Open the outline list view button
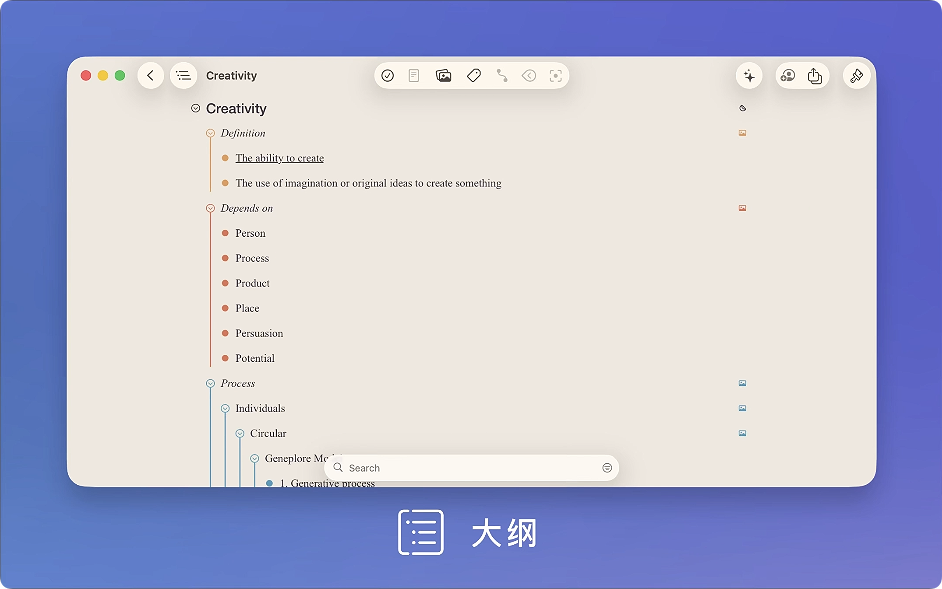Image resolution: width=942 pixels, height=589 pixels. pyautogui.click(x=183, y=76)
